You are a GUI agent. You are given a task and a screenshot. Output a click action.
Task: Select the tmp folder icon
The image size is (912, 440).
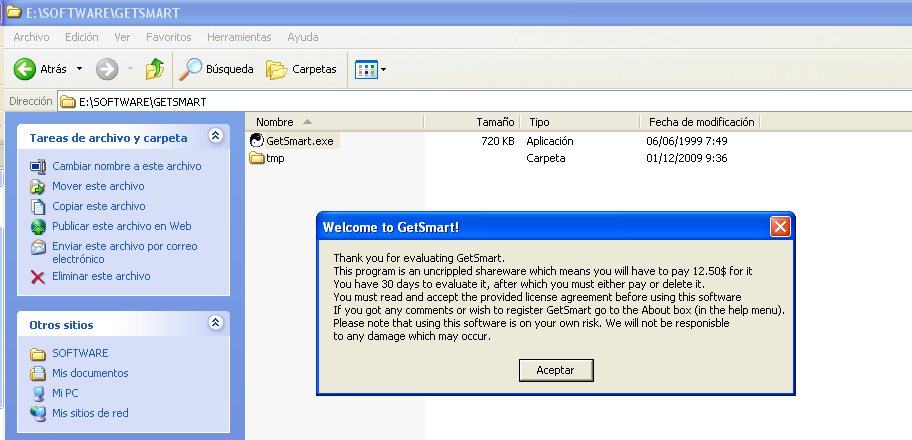point(256,158)
